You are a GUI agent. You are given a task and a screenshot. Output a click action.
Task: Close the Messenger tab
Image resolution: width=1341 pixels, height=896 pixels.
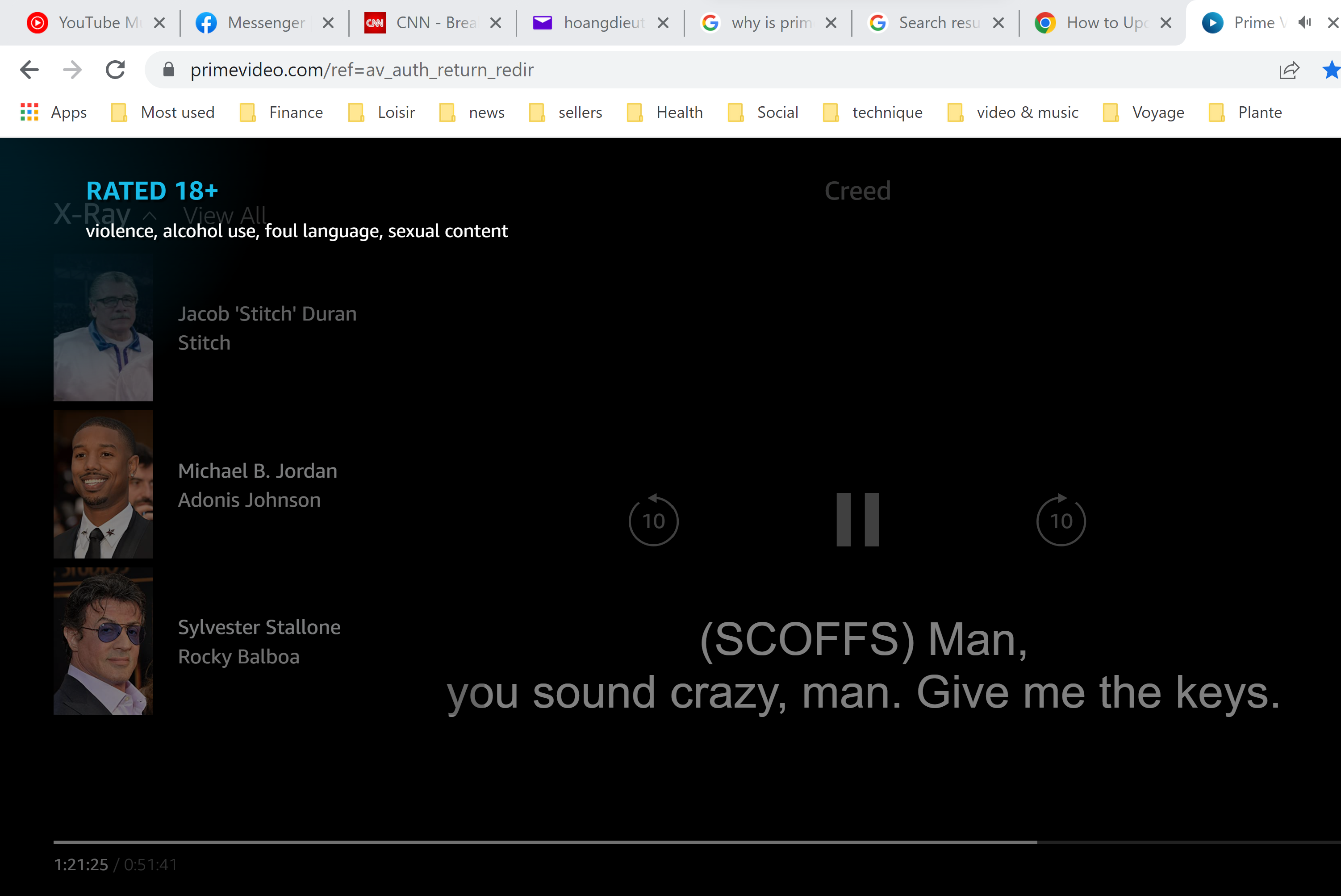[328, 23]
